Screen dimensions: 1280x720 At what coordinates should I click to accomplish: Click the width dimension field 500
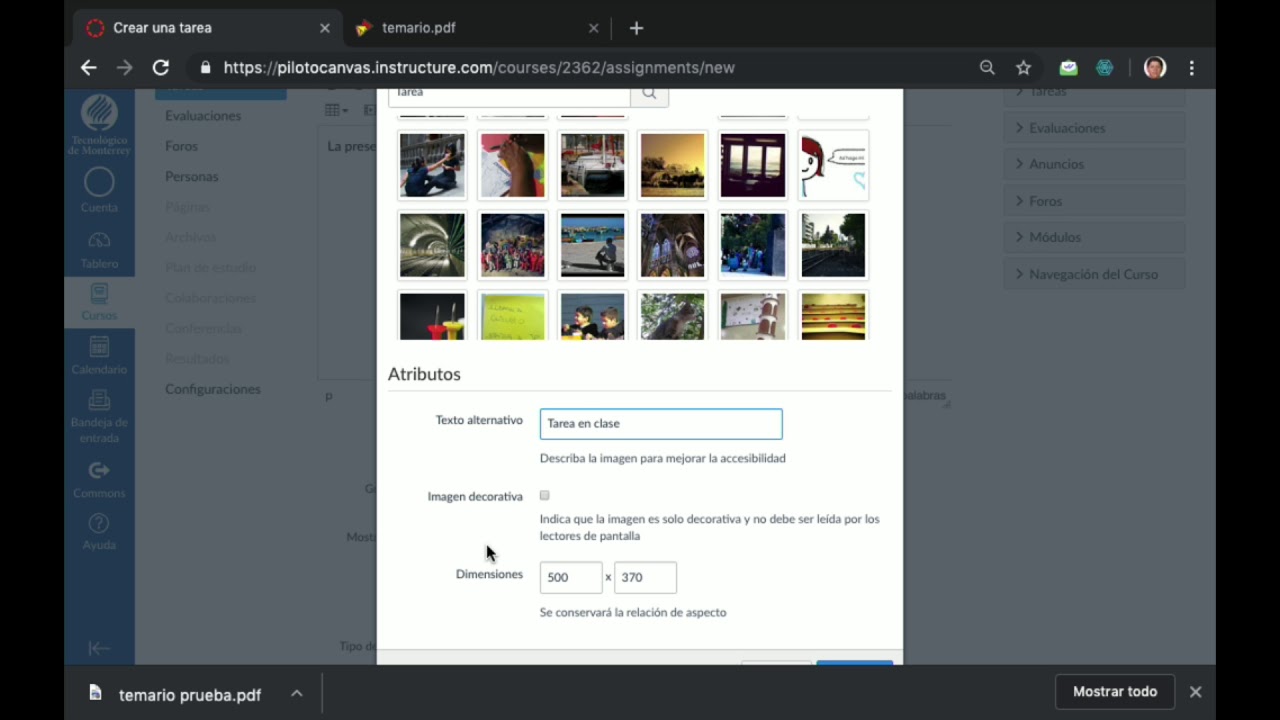coord(571,577)
